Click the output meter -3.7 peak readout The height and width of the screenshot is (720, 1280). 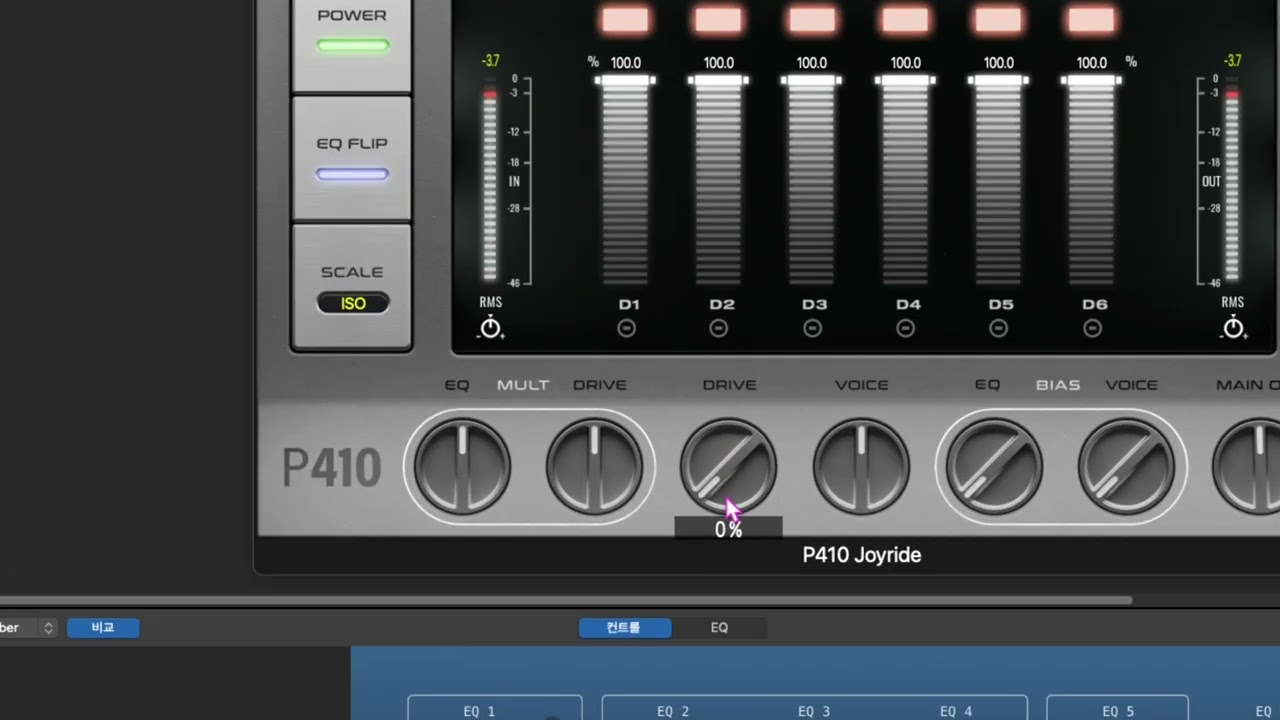1233,61
